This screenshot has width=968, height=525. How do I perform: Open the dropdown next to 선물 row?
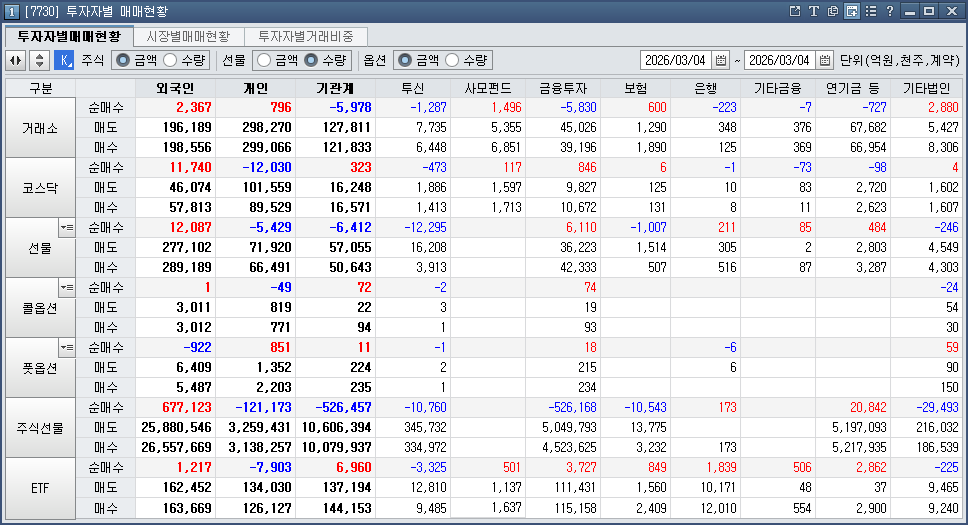pyautogui.click(x=67, y=228)
